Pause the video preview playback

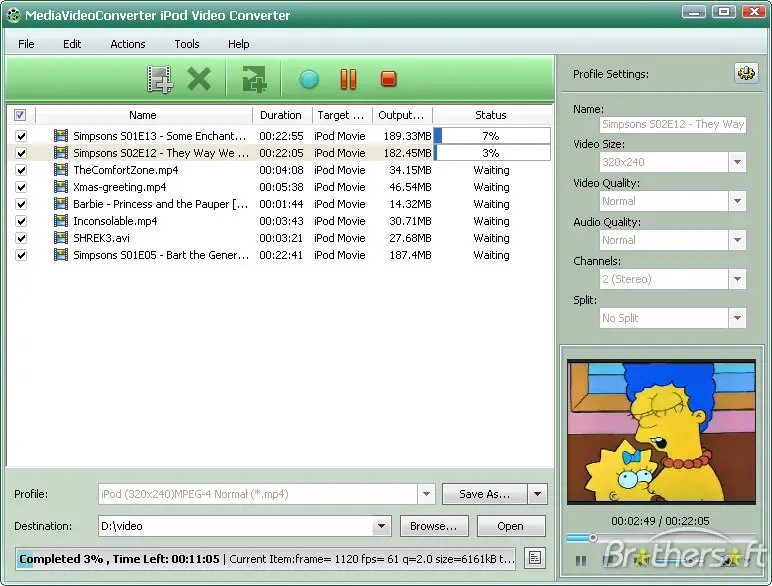(x=581, y=561)
